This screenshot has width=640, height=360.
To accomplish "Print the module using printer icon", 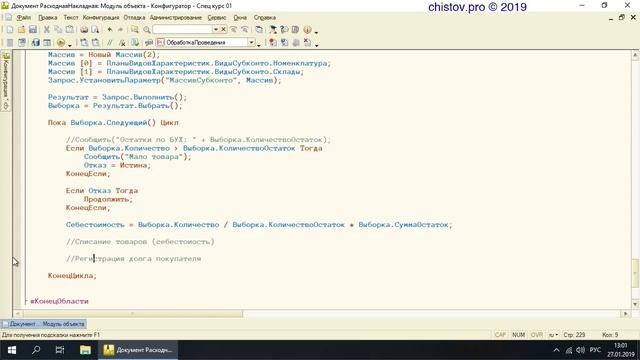I will [84, 29].
